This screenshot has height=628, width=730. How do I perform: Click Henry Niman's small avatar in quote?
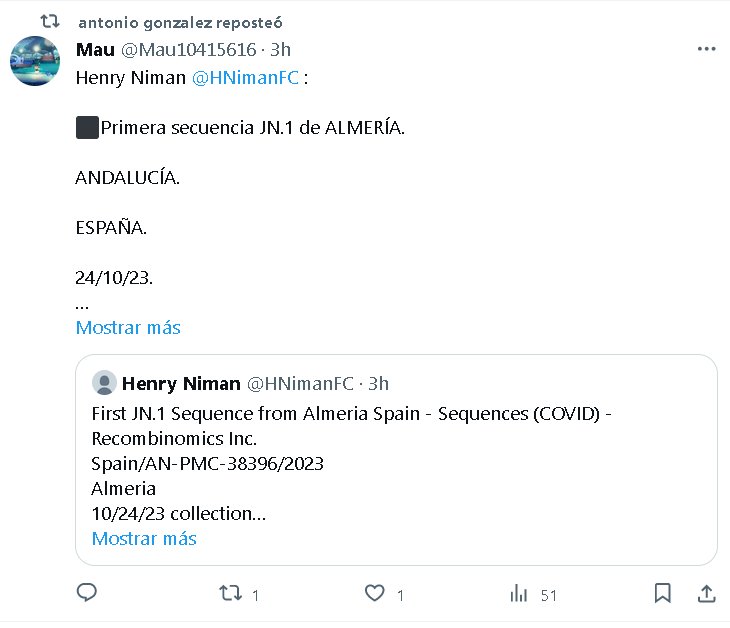tap(103, 383)
